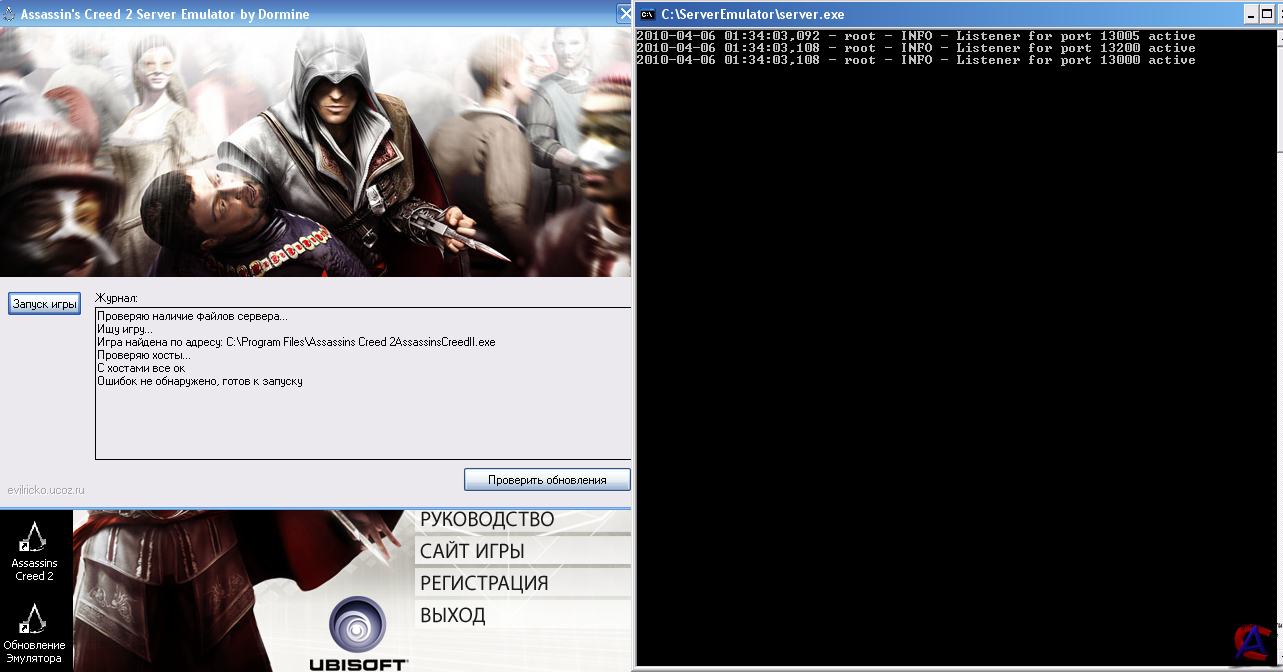Choose РЕГИСТРАЦИЯ in the game menu
1283x672 pixels.
click(484, 583)
